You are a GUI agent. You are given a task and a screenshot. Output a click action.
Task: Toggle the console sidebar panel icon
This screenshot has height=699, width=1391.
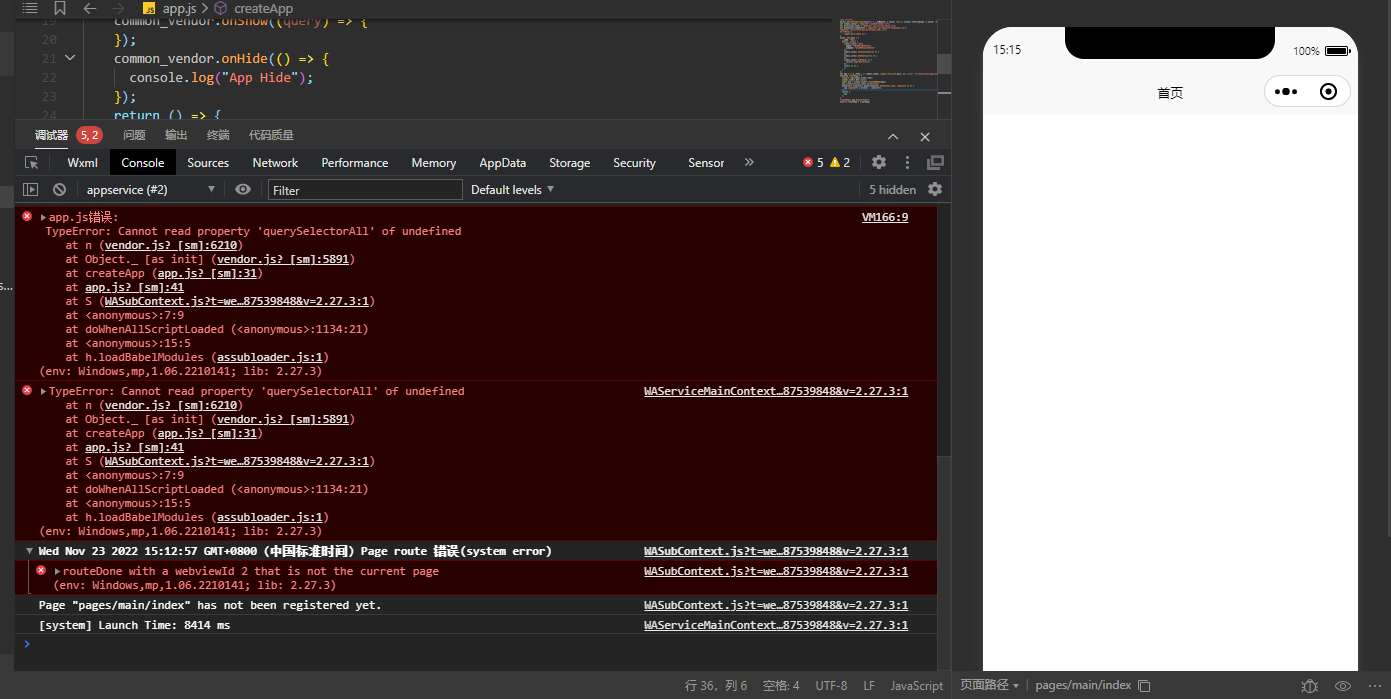[30, 189]
